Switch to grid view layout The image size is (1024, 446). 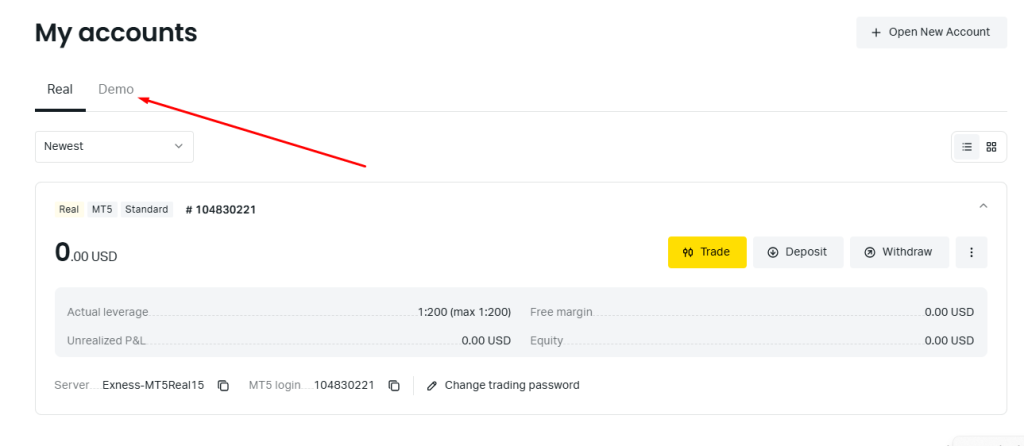[x=991, y=146]
